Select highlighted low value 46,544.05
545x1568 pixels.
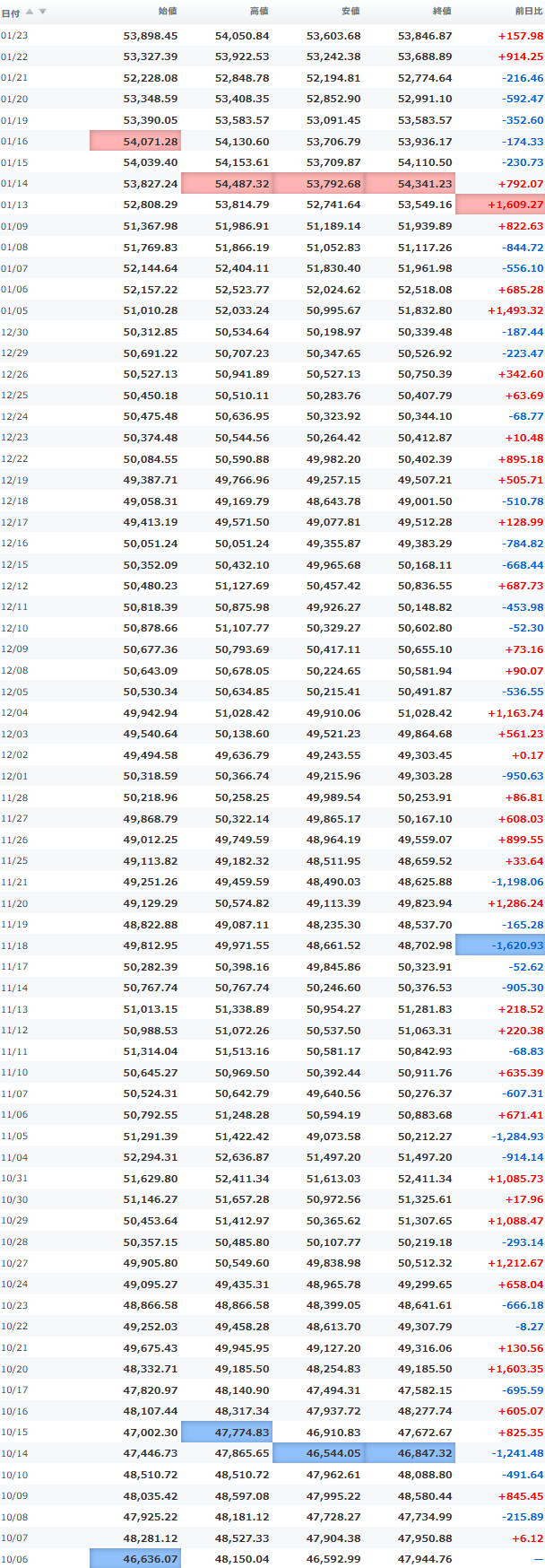click(x=318, y=1453)
